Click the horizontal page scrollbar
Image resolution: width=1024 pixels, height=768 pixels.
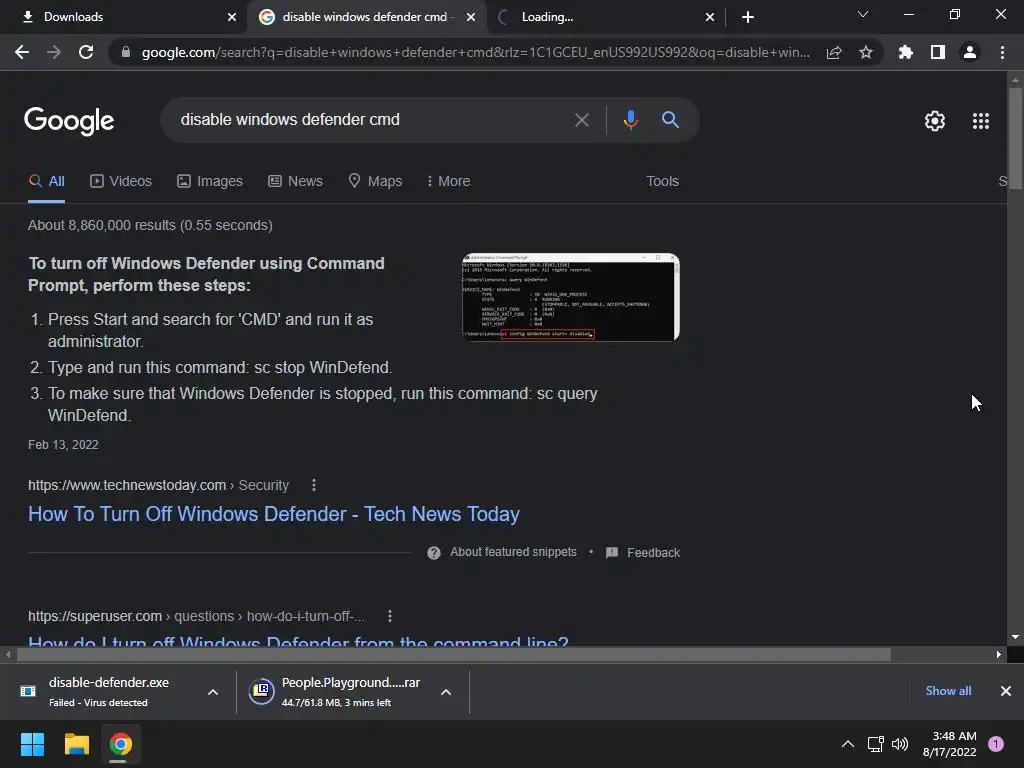[453, 654]
